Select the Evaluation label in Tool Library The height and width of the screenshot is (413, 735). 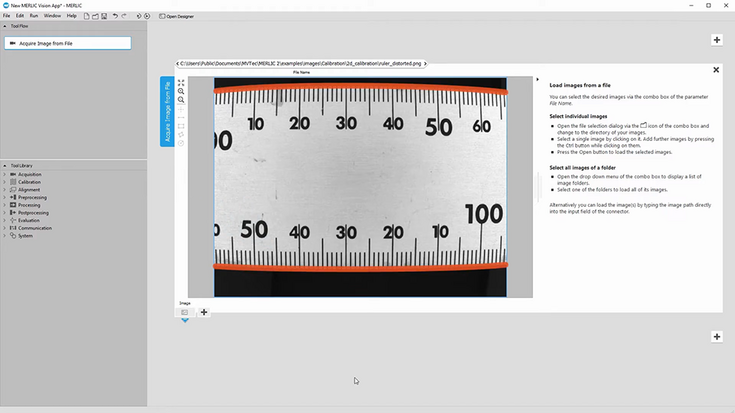click(29, 220)
